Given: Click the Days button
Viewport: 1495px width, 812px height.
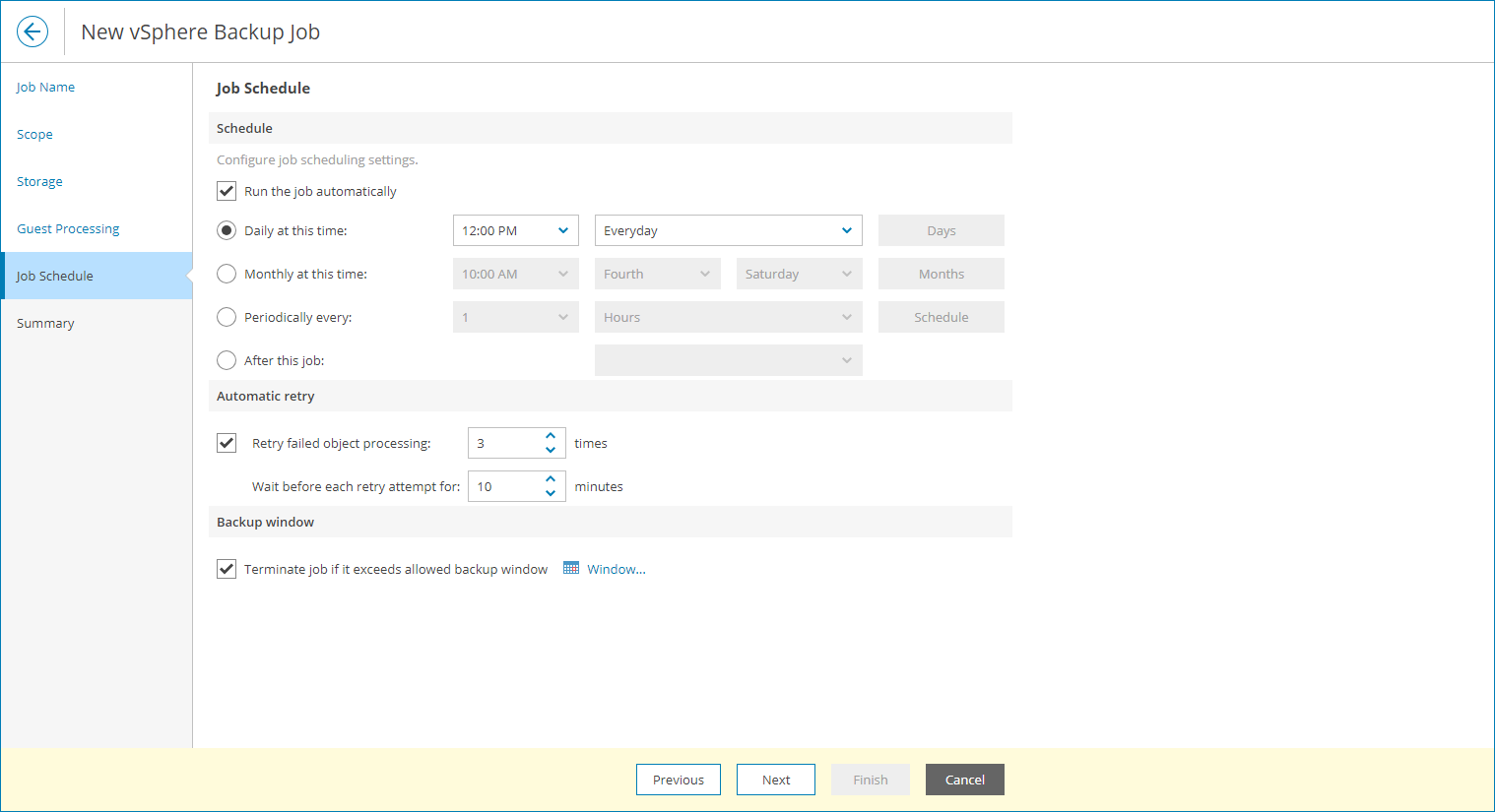Looking at the screenshot, I should click(x=942, y=230).
